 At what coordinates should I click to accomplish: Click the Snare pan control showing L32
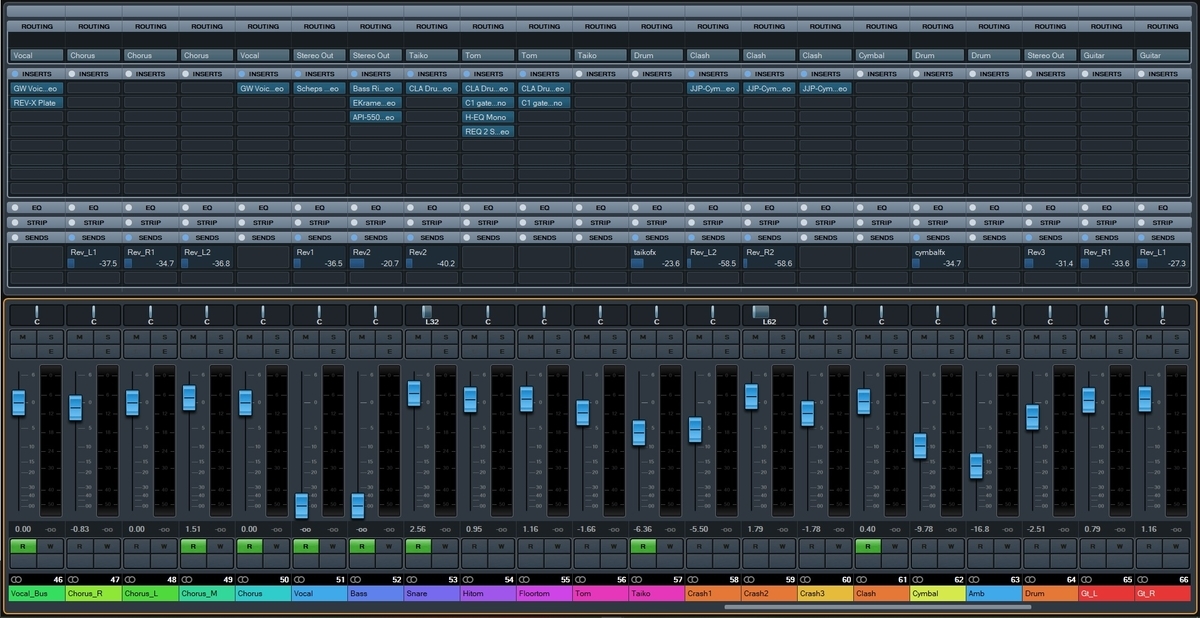pyautogui.click(x=432, y=315)
